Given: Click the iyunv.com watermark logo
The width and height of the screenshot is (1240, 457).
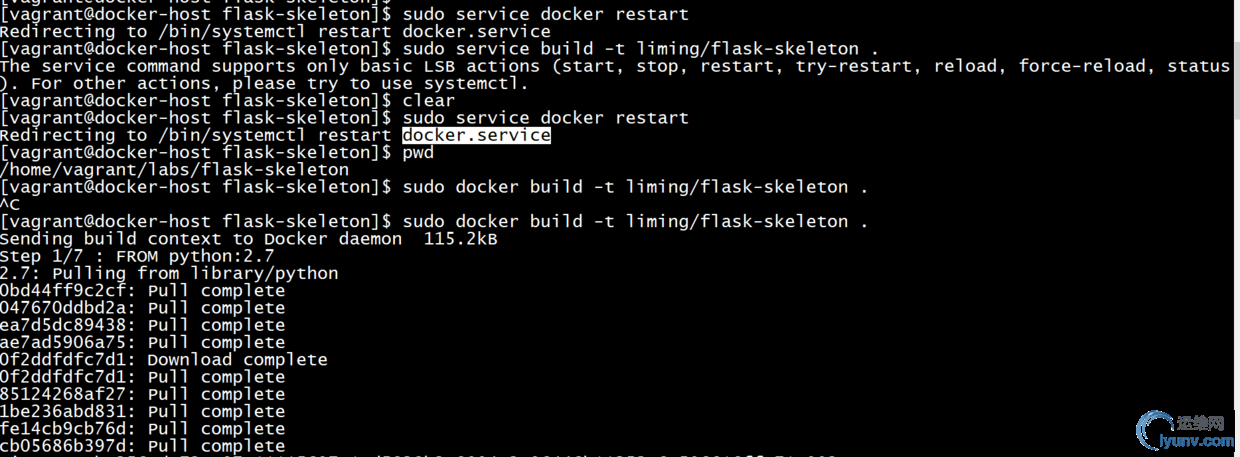Looking at the screenshot, I should pos(1184,429).
